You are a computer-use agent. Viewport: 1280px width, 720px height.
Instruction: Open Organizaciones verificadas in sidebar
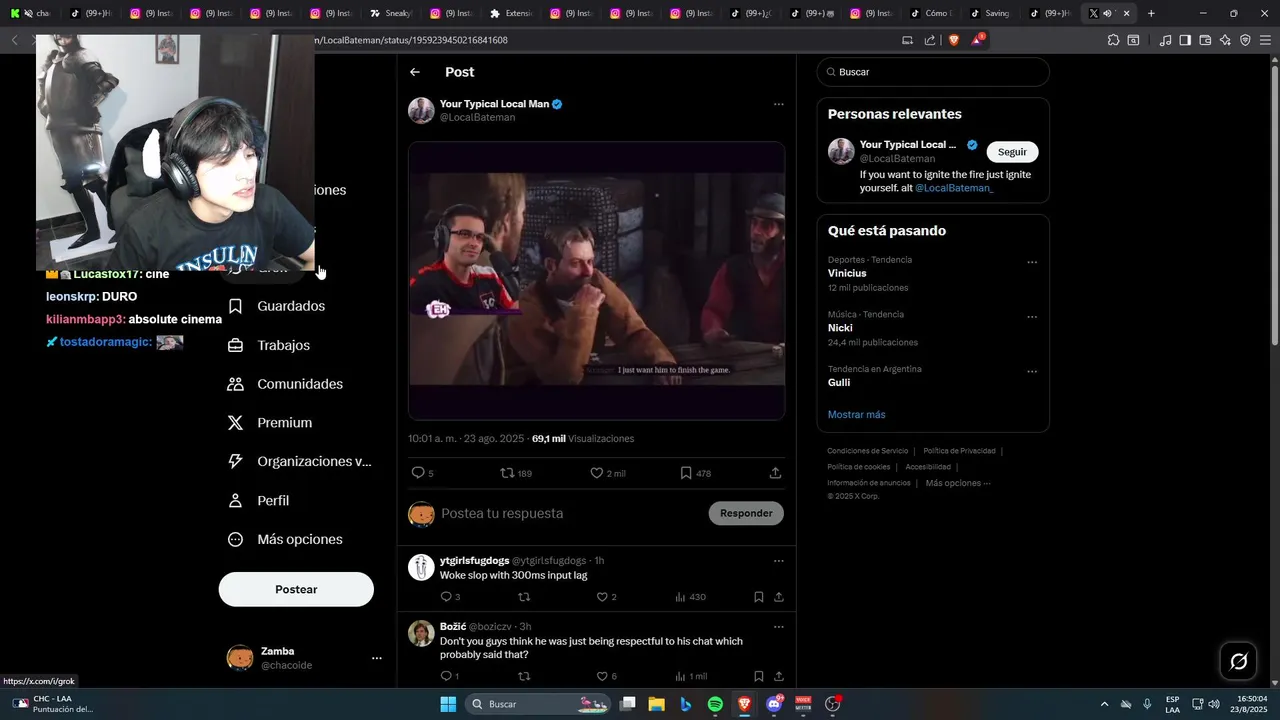[298, 462]
